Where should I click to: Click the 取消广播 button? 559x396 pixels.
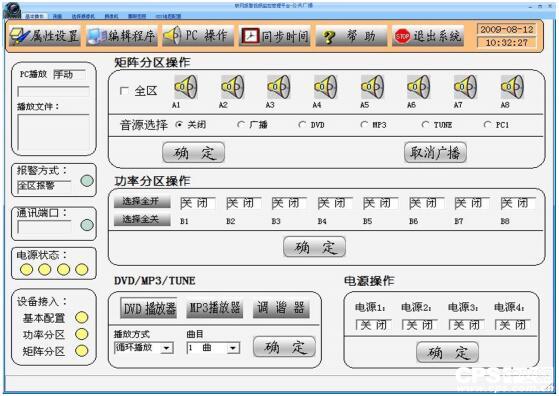pyautogui.click(x=435, y=153)
